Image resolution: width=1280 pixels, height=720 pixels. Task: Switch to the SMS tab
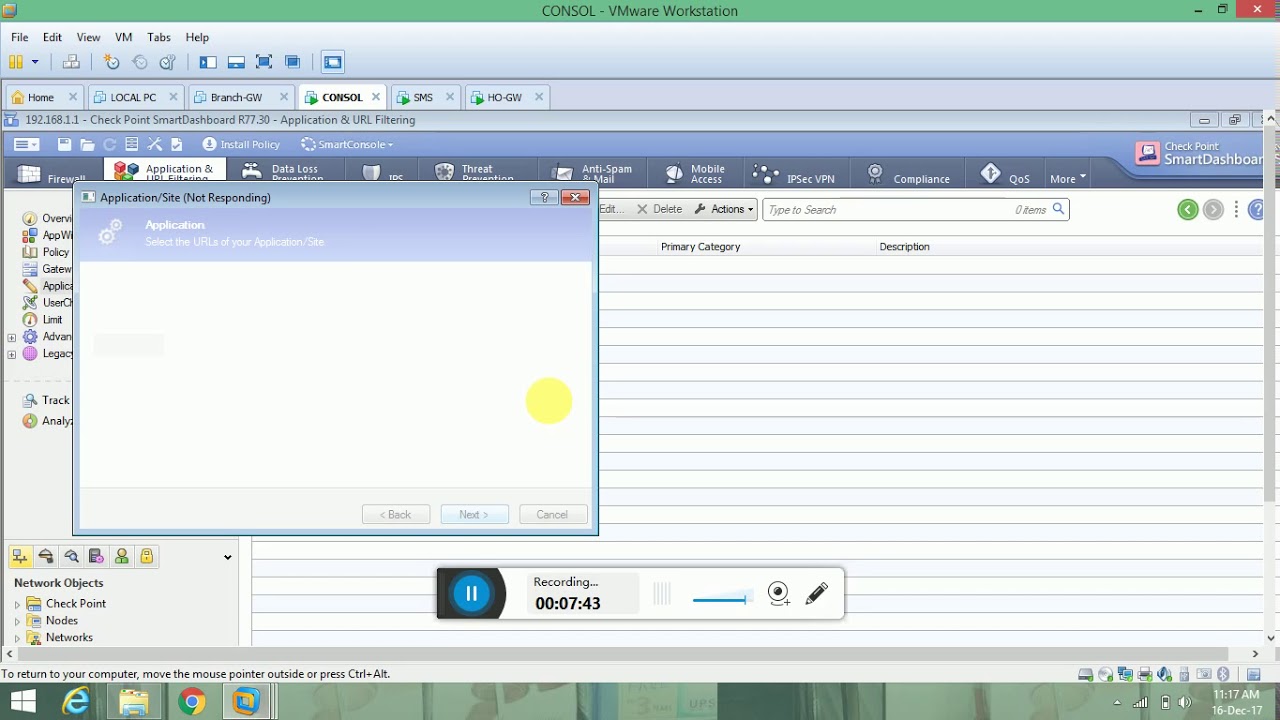point(423,97)
